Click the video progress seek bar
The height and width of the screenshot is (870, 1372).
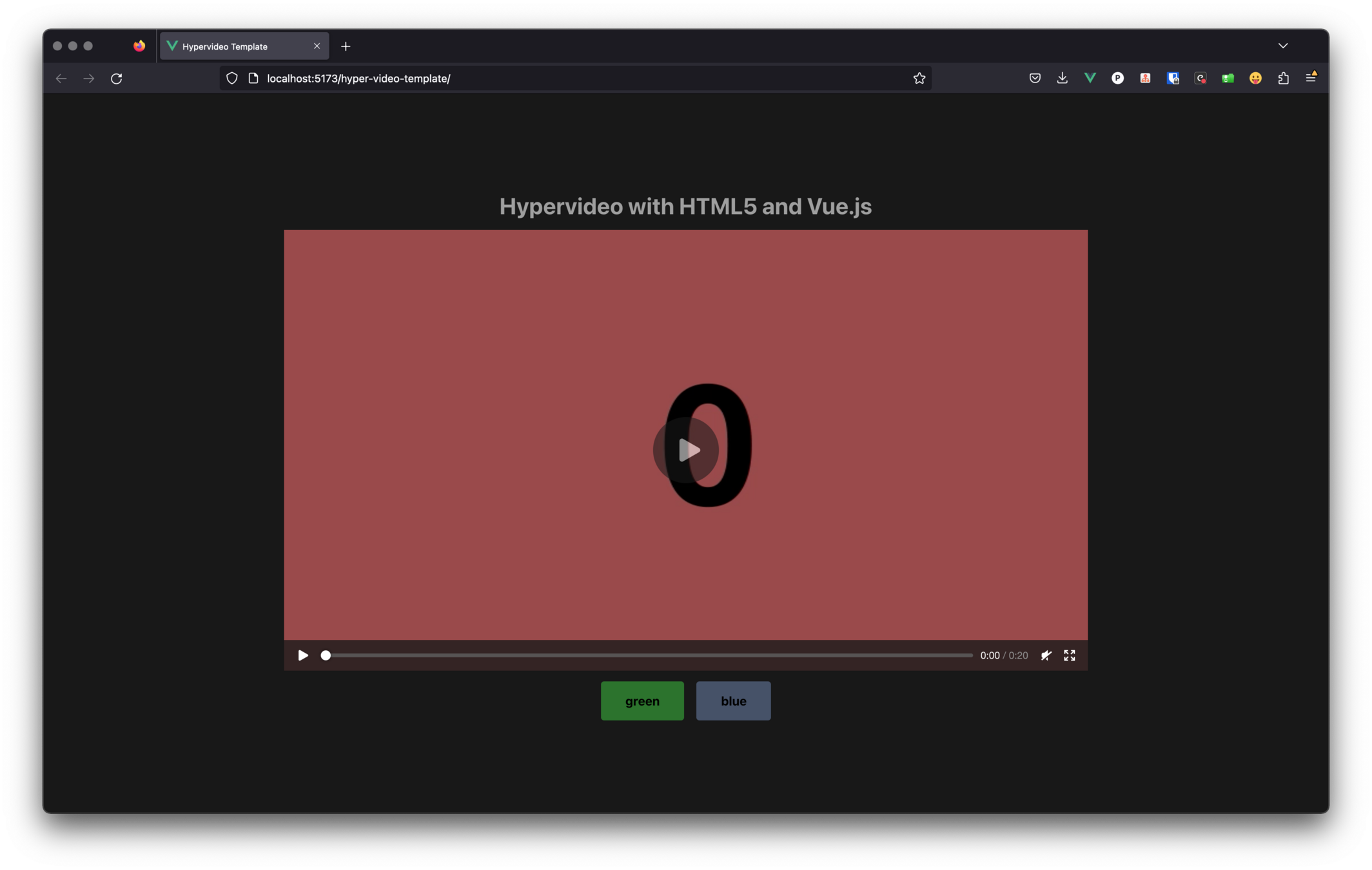(649, 655)
